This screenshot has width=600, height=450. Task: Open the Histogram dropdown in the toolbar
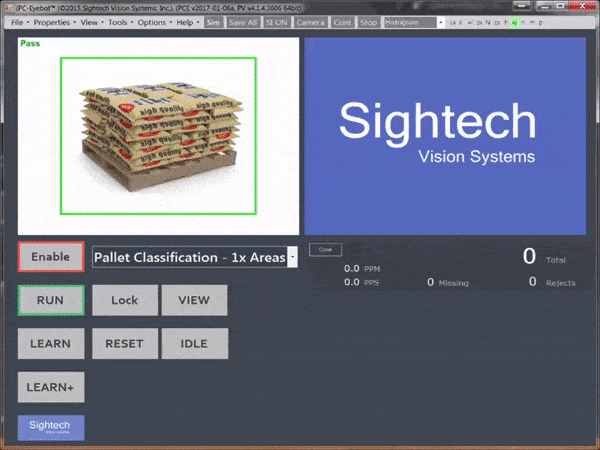point(414,21)
